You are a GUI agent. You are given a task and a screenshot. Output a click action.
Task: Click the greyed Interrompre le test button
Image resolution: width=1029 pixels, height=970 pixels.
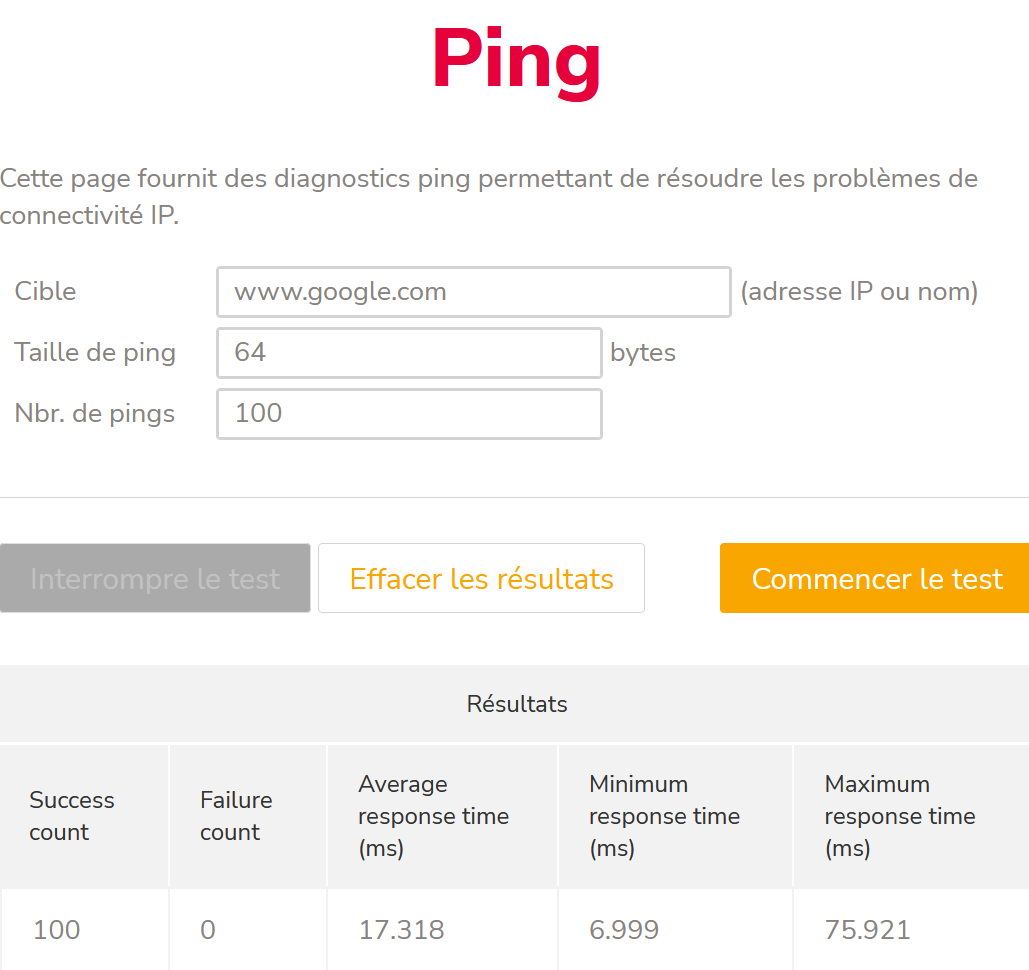[155, 579]
